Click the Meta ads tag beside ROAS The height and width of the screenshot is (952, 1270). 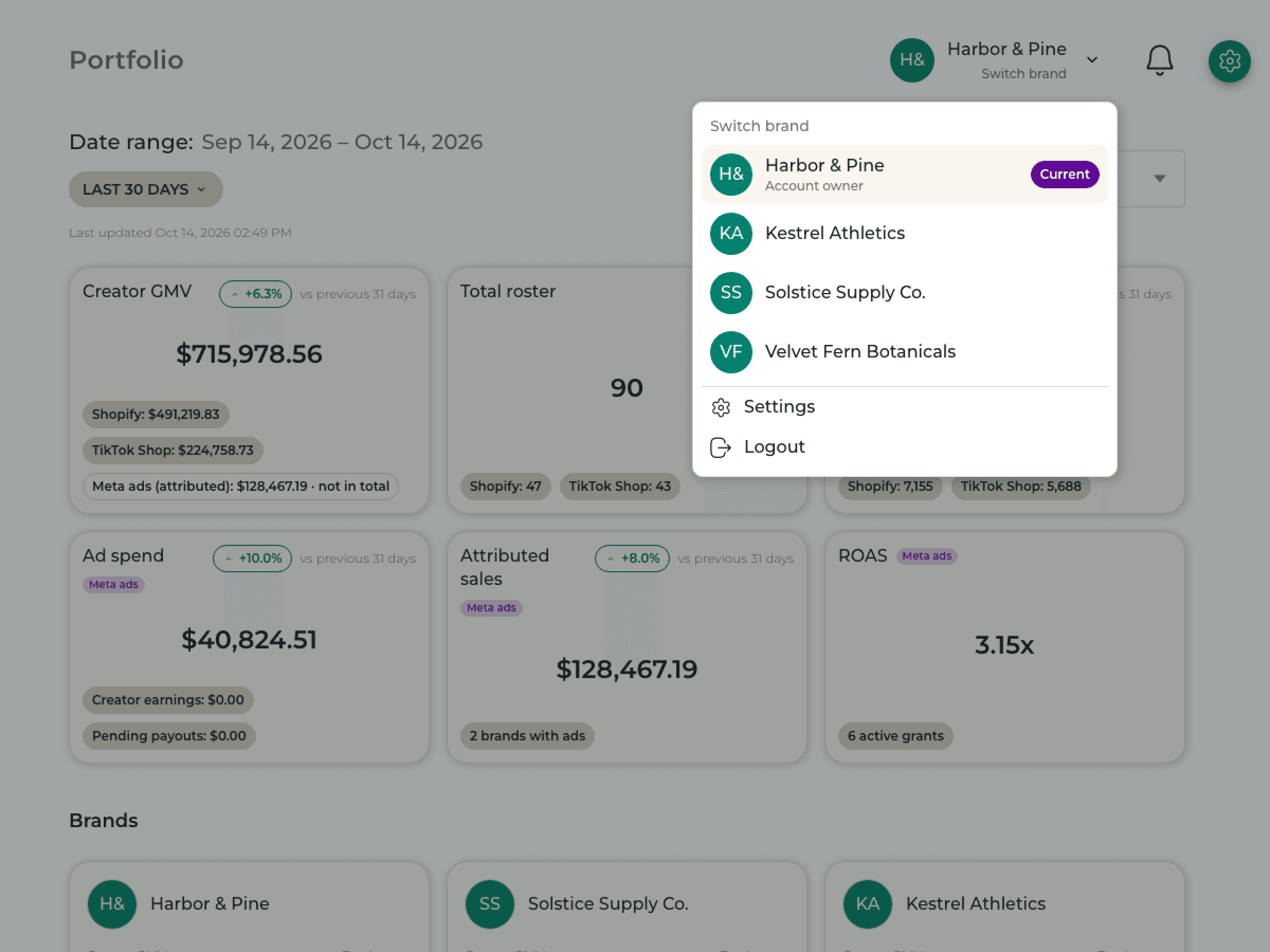927,556
